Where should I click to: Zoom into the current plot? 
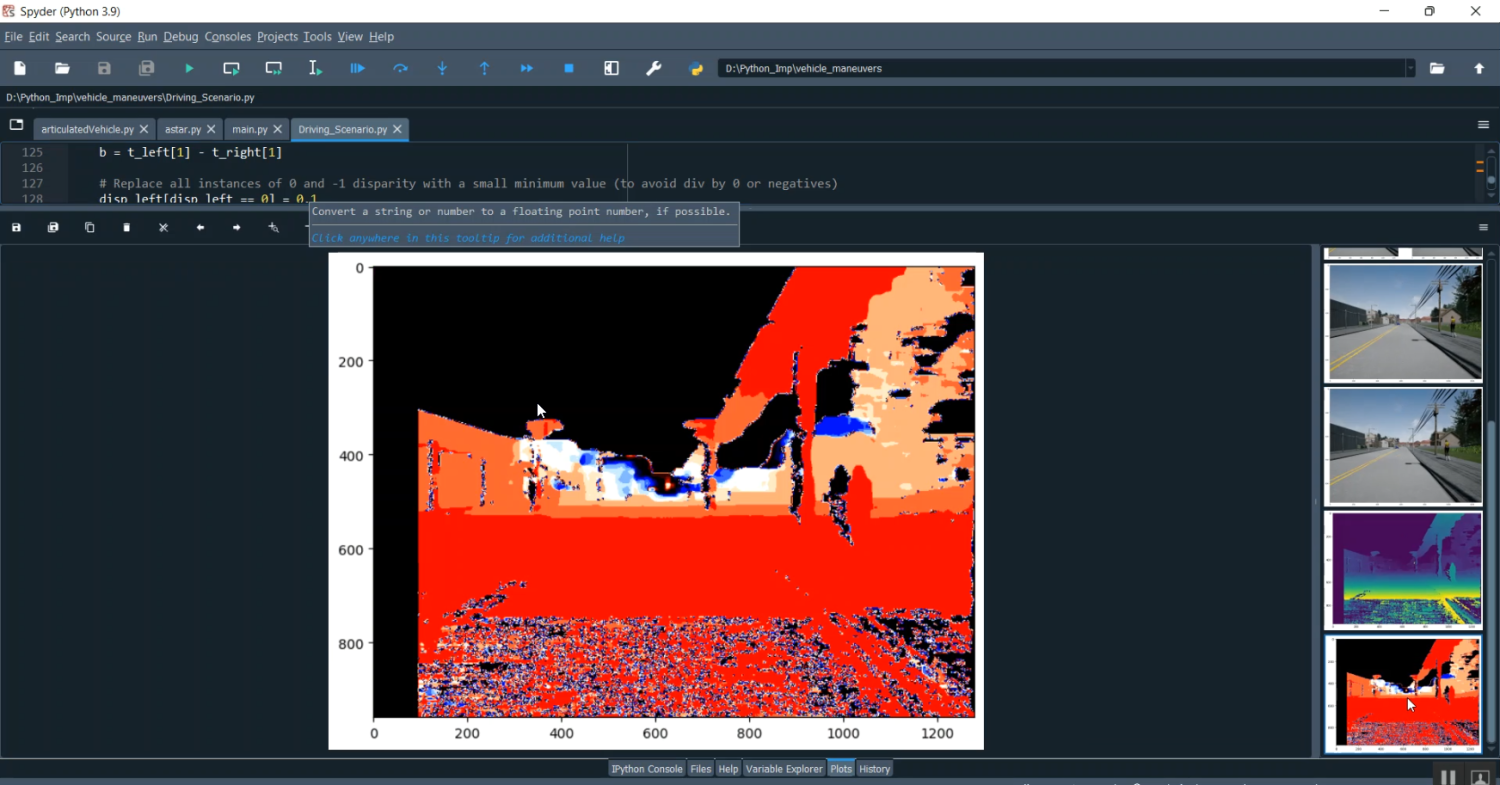[273, 227]
